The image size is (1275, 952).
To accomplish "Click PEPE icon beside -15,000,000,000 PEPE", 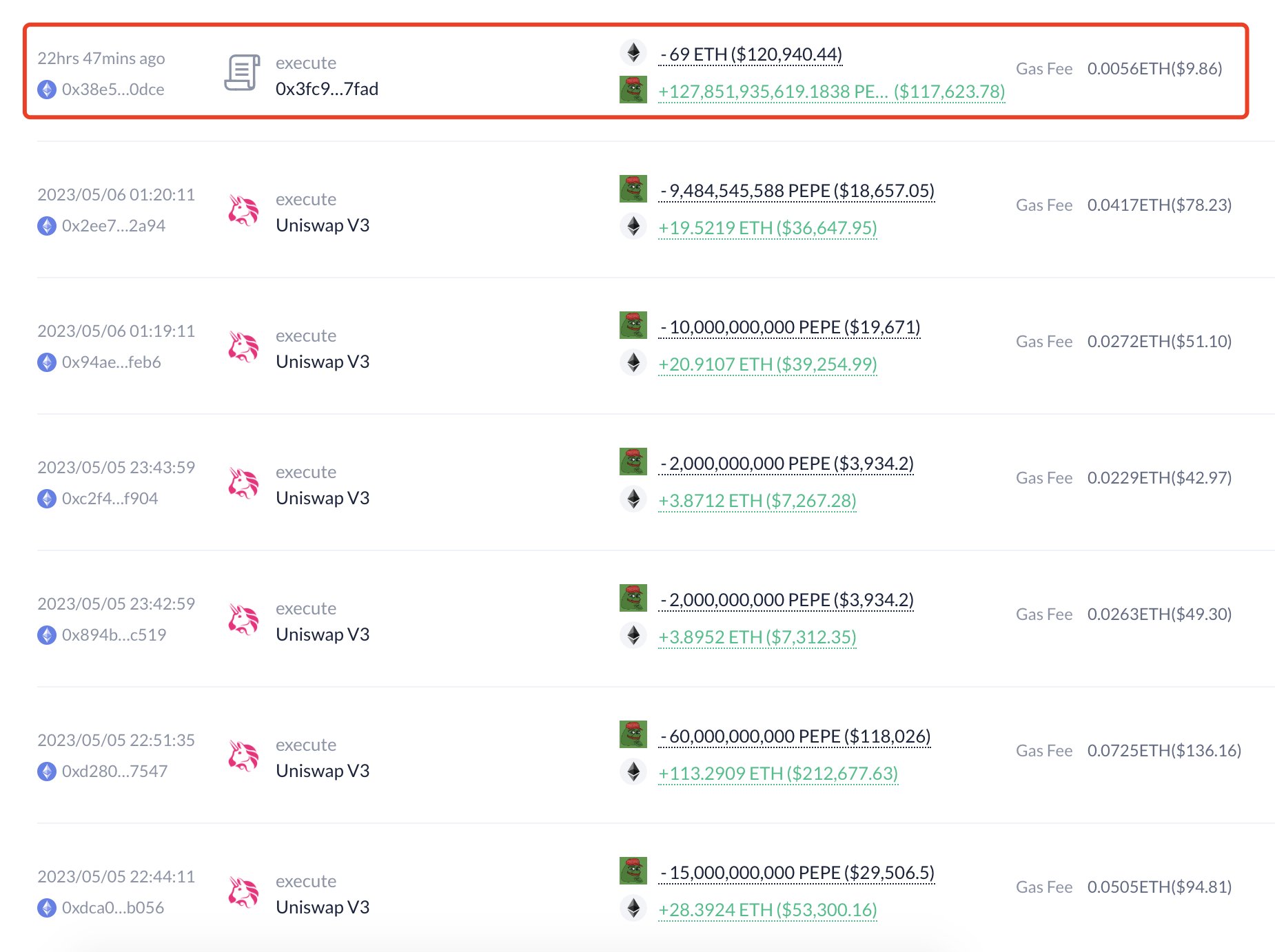I will 633,871.
